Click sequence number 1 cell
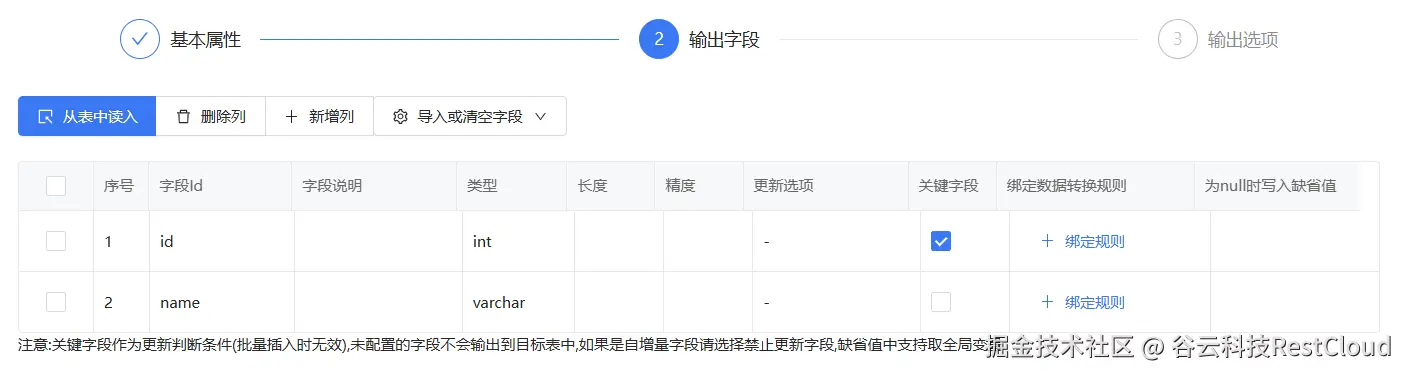1406x374 pixels. coord(121,241)
